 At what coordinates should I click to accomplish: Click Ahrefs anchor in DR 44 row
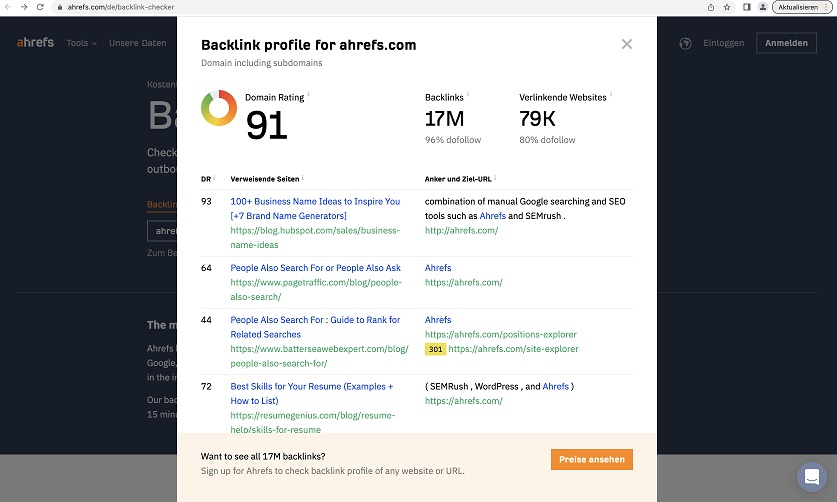(438, 319)
